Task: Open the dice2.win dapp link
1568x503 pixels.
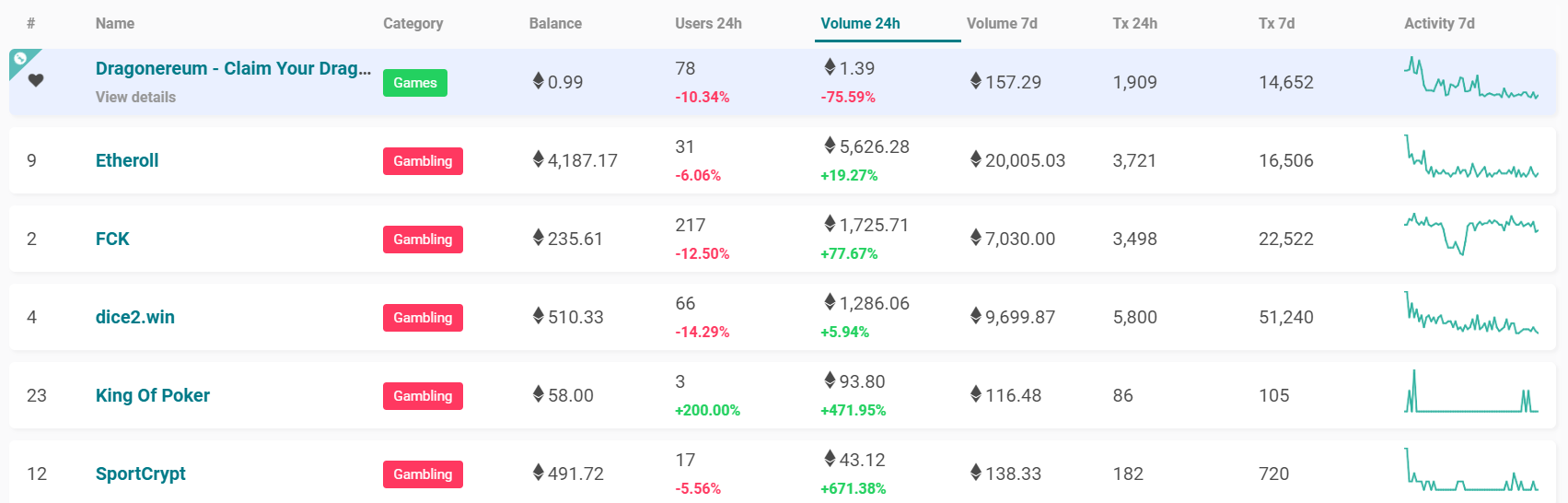Action: point(135,317)
